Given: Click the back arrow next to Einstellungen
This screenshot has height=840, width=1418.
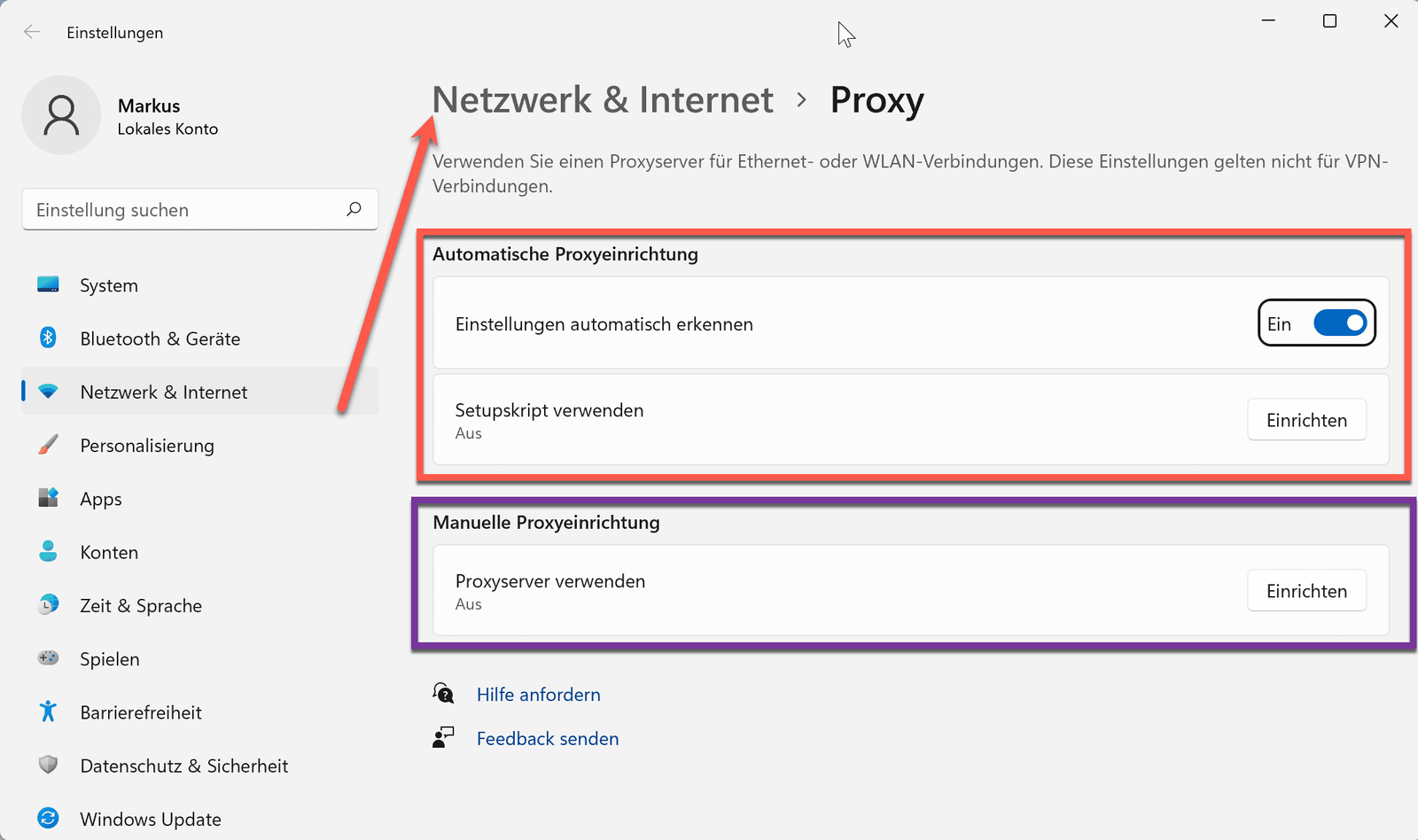Looking at the screenshot, I should [32, 31].
